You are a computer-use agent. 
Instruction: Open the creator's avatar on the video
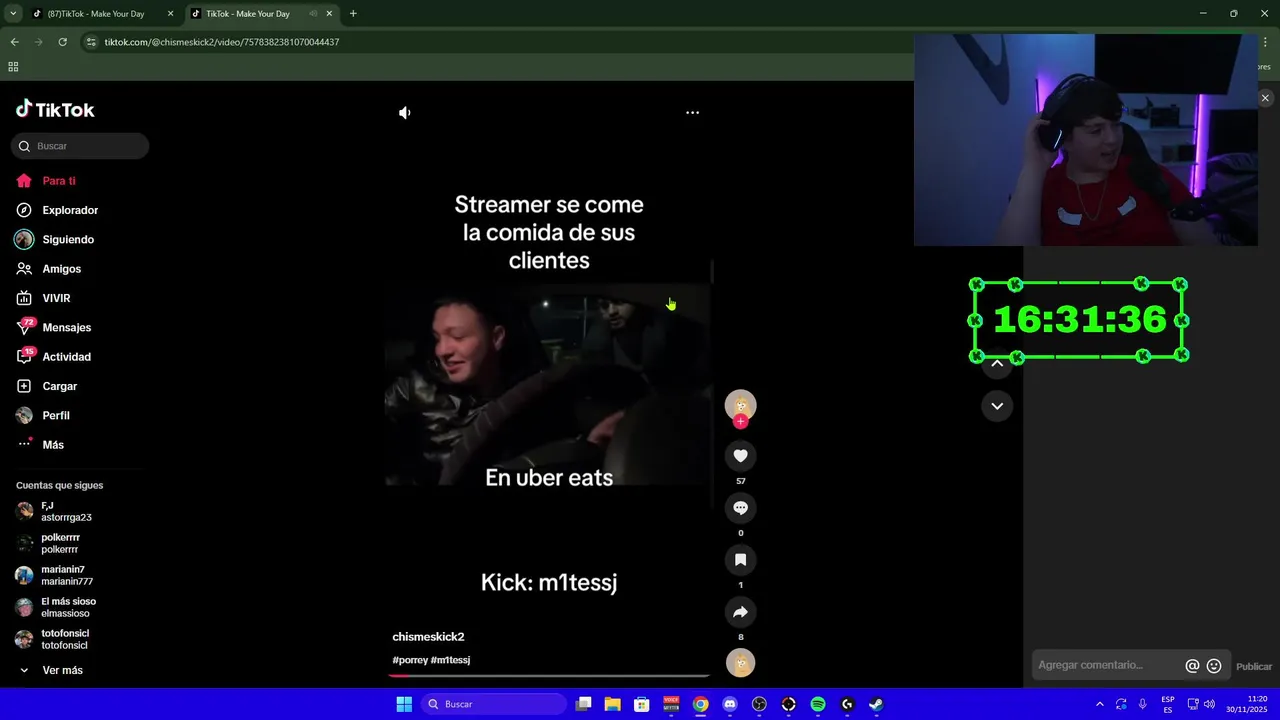click(x=740, y=404)
